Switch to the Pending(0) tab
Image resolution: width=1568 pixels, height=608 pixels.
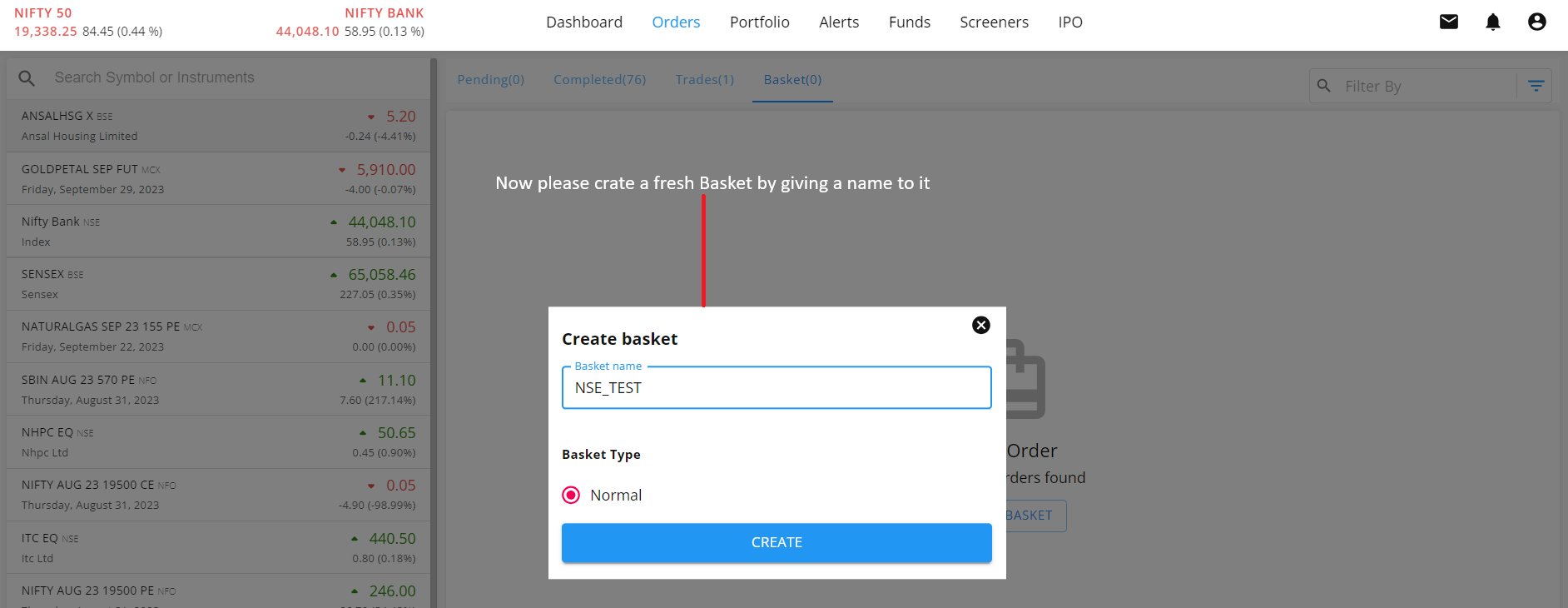pos(490,80)
